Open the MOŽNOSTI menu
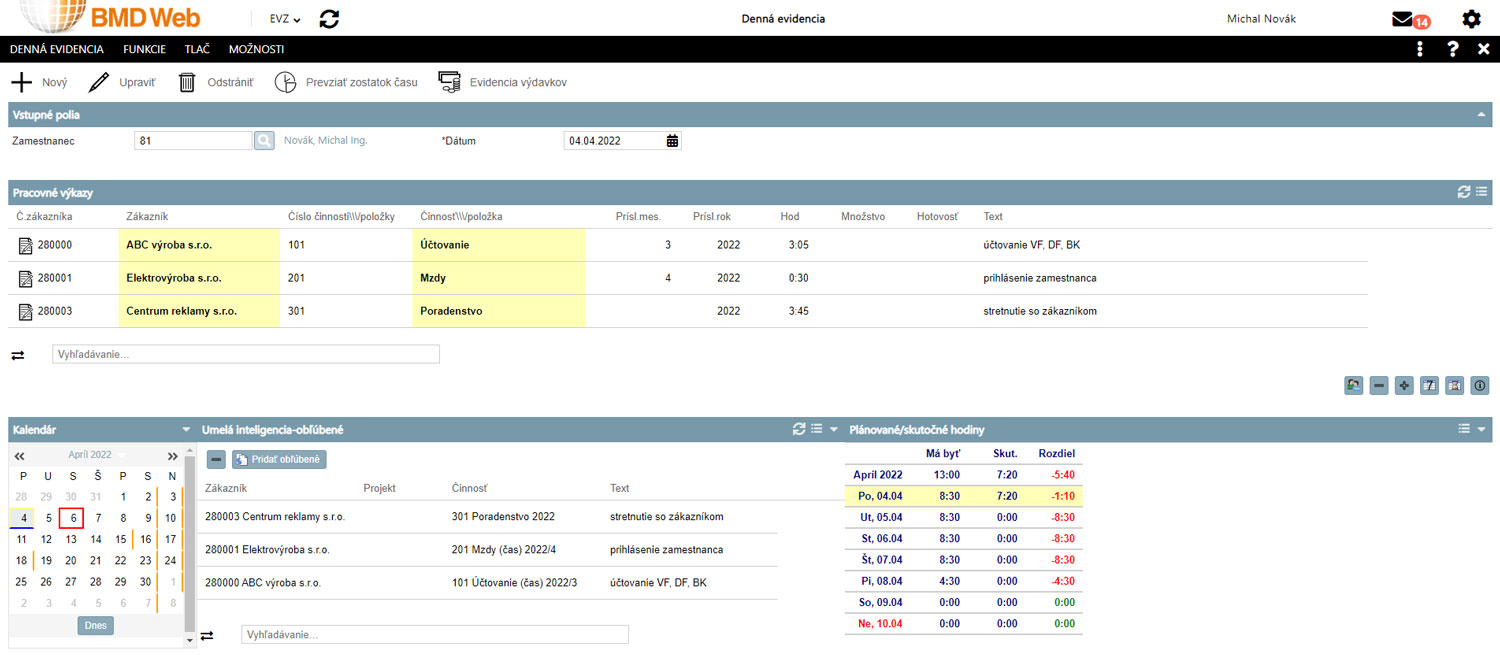Viewport: 1500px width, 656px height. point(256,49)
